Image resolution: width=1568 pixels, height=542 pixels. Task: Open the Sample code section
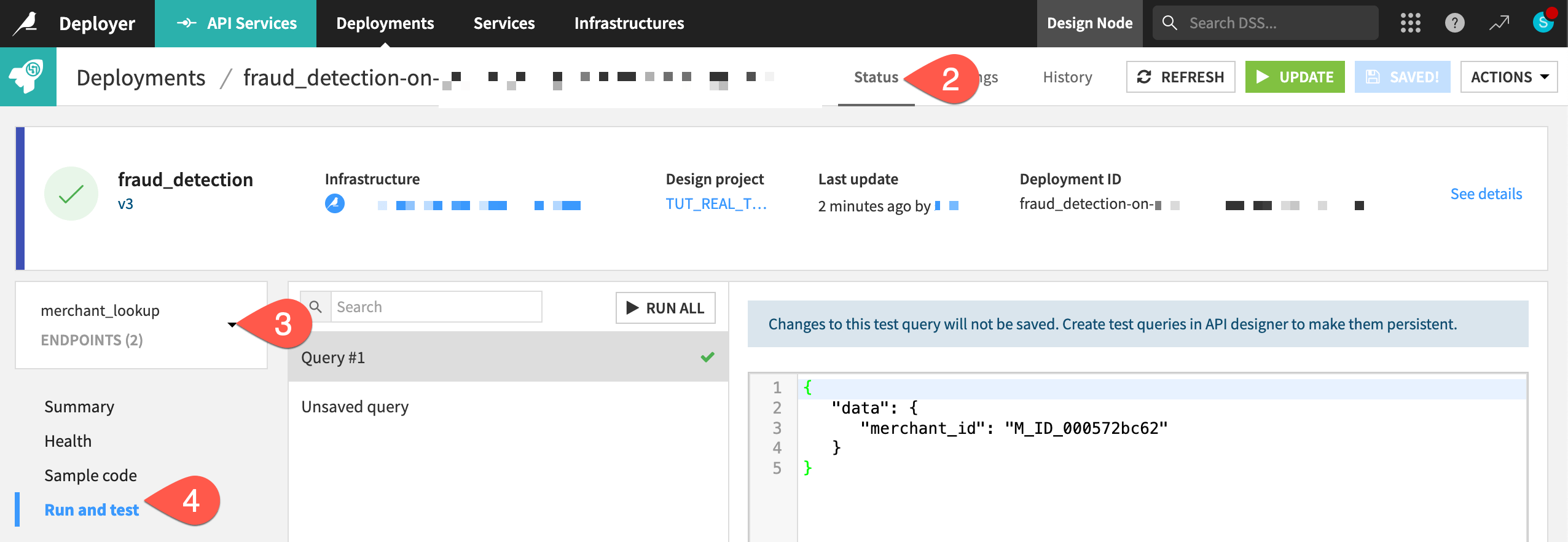(90, 476)
